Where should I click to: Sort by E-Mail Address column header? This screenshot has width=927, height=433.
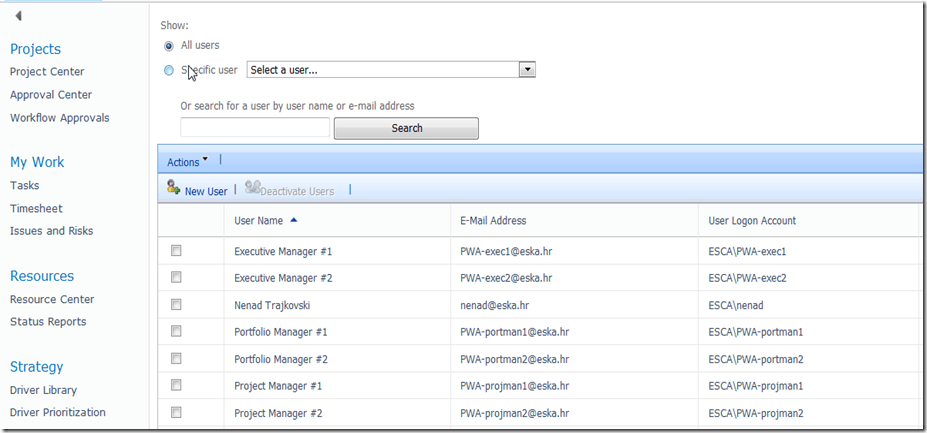tap(493, 221)
